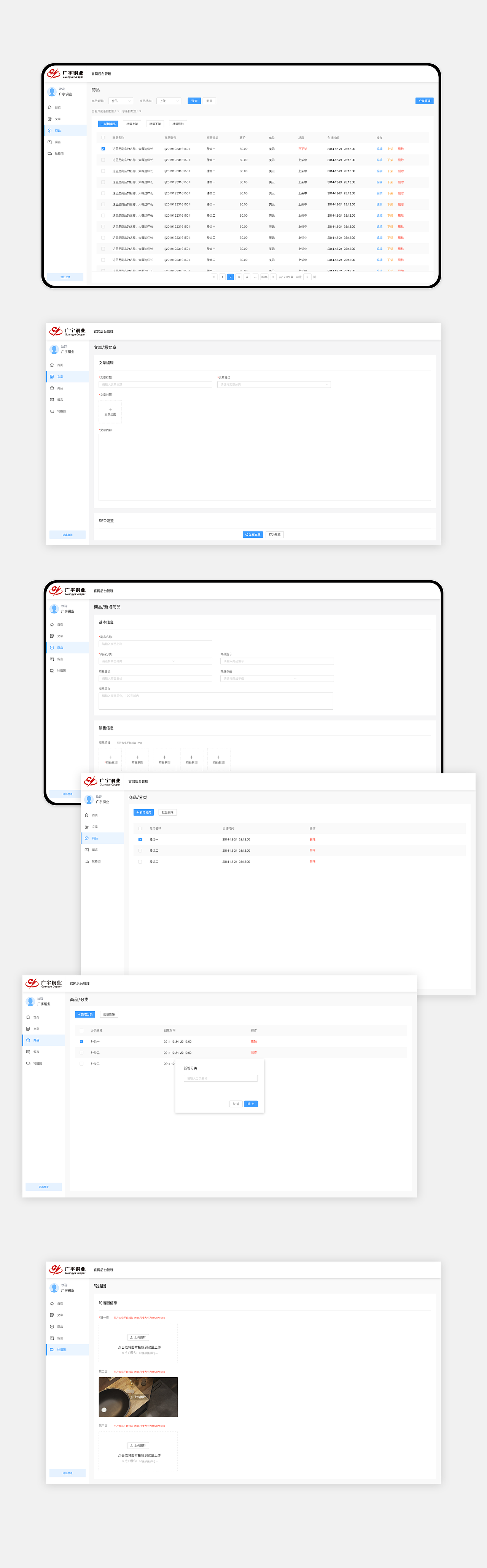This screenshot has height=1568, width=487.
Task: Click 确定 in the 新增分类 dialog
Action: pos(250,1103)
